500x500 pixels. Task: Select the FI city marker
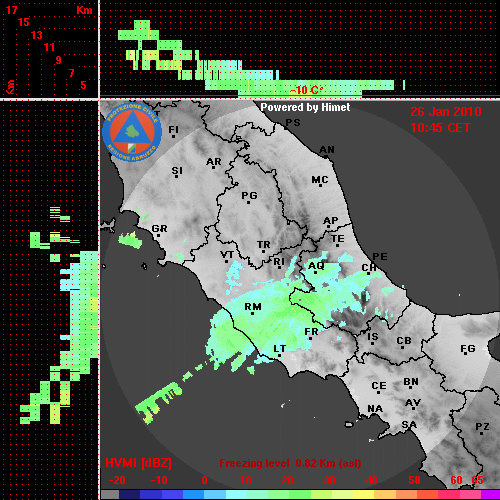(x=173, y=136)
